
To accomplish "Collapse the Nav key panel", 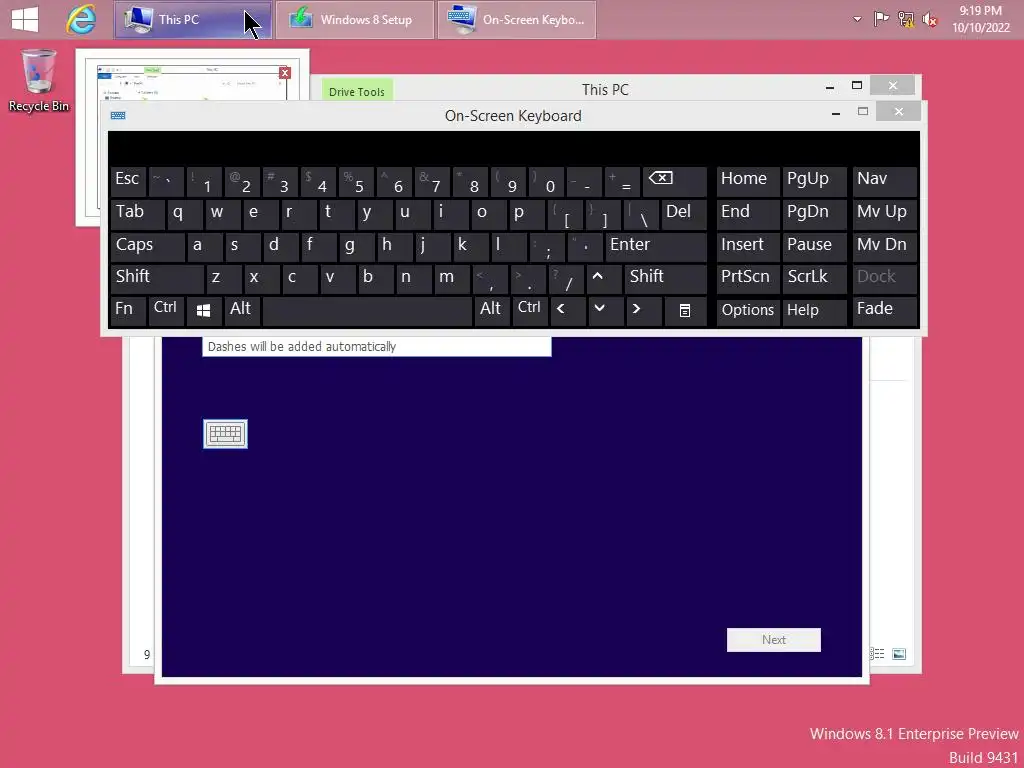I will [885, 180].
